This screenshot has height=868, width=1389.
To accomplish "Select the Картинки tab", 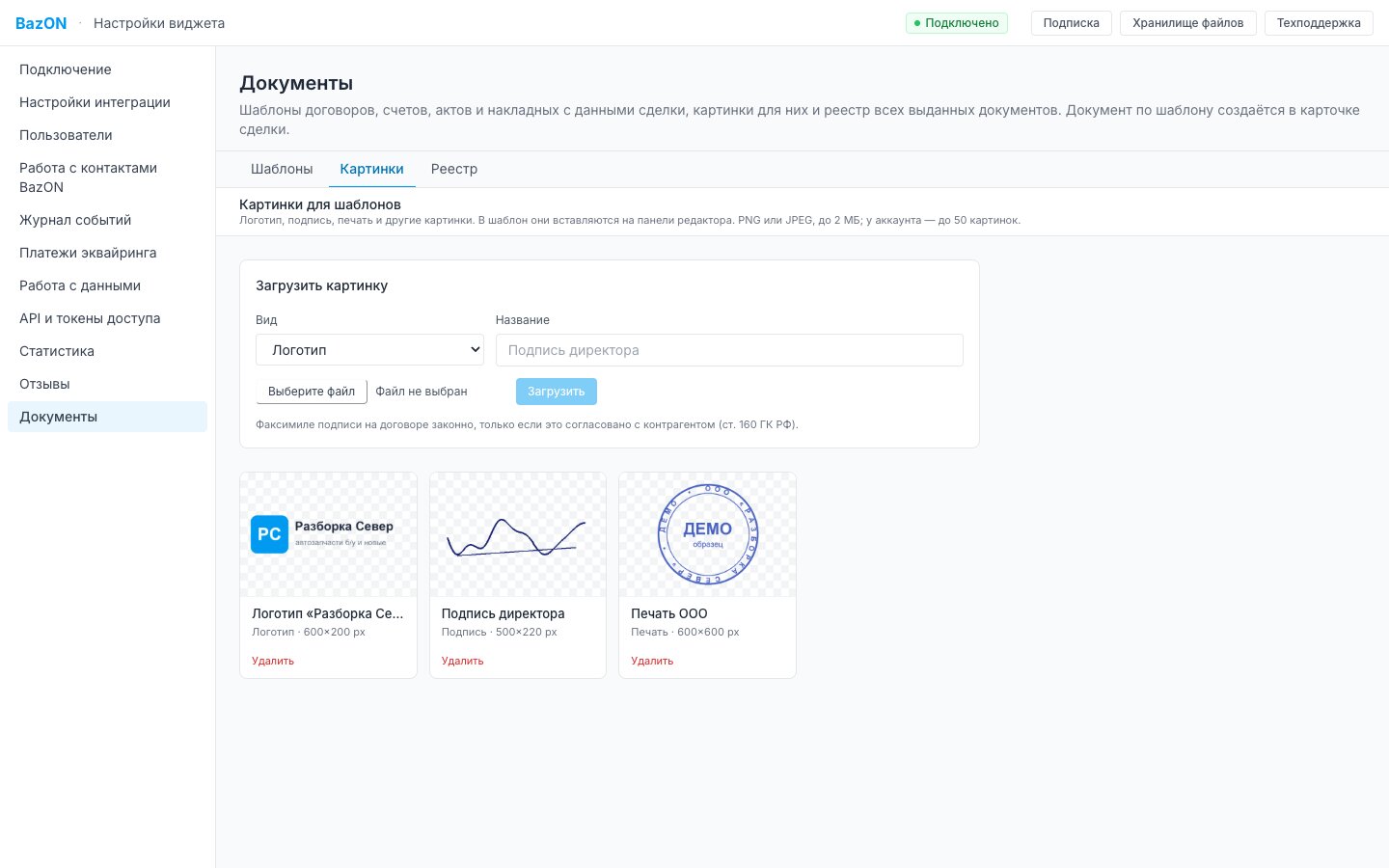I will tap(371, 169).
